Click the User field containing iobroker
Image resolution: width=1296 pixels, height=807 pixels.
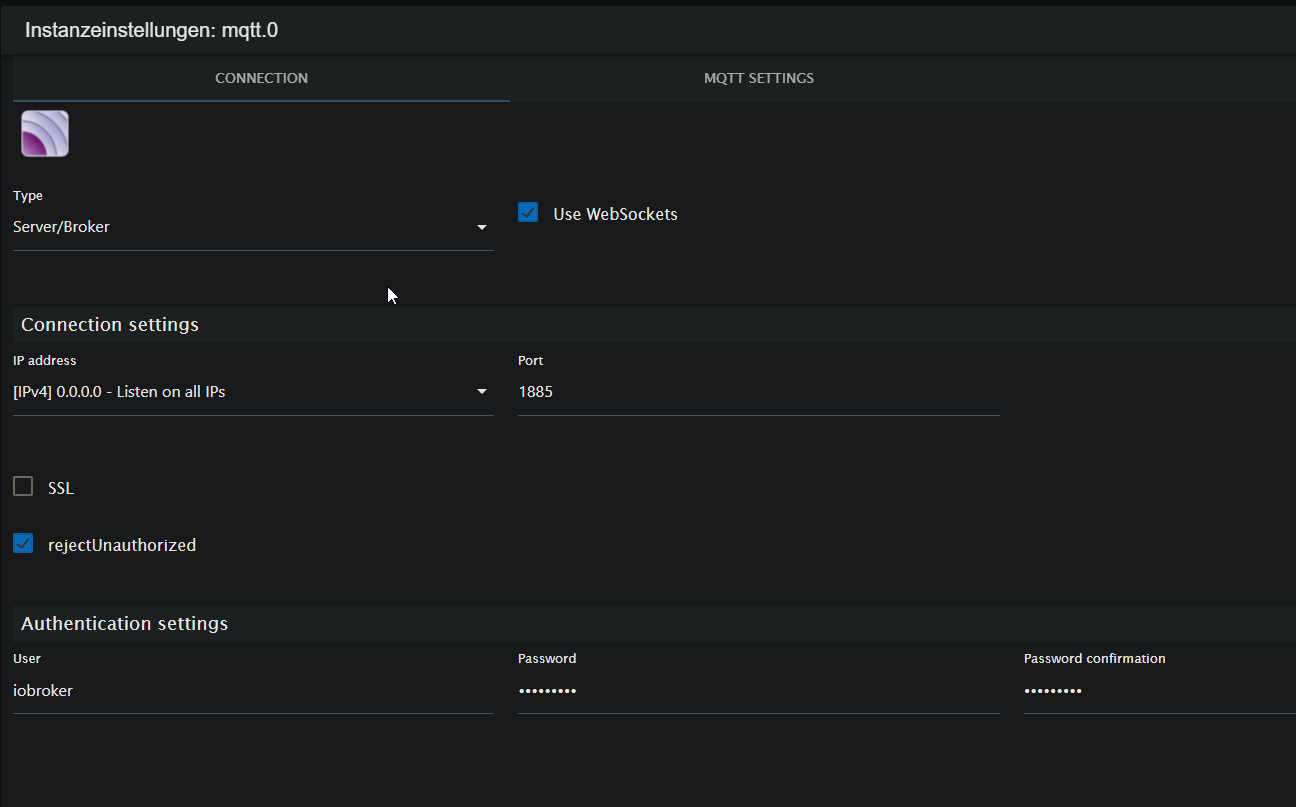coord(253,690)
